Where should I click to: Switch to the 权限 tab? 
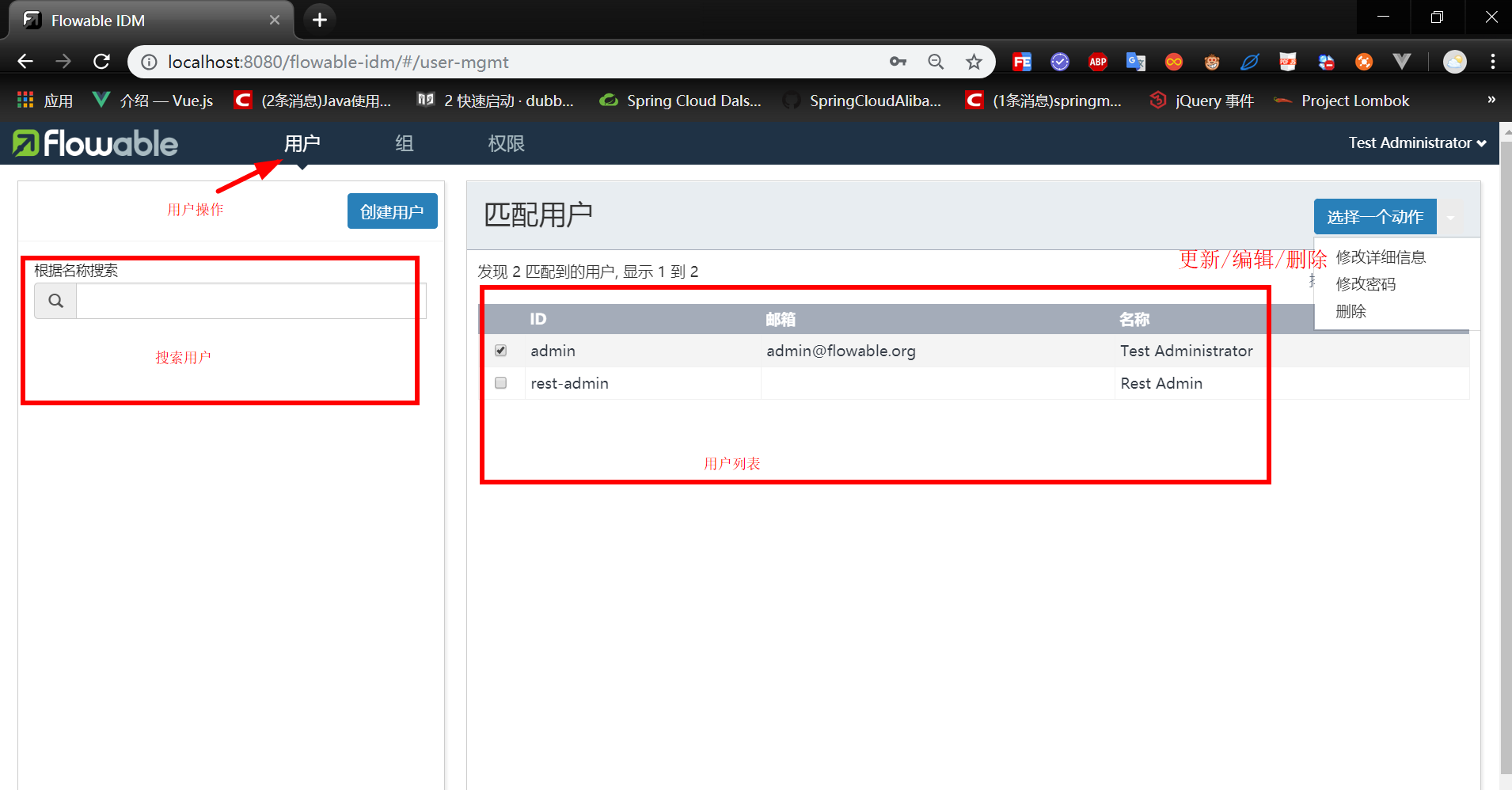506,143
